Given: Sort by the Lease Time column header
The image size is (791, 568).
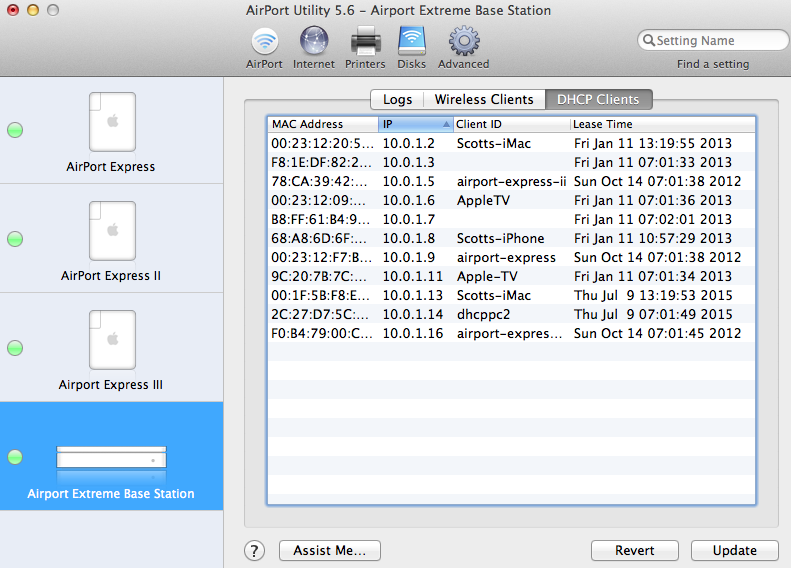Looking at the screenshot, I should (x=662, y=124).
